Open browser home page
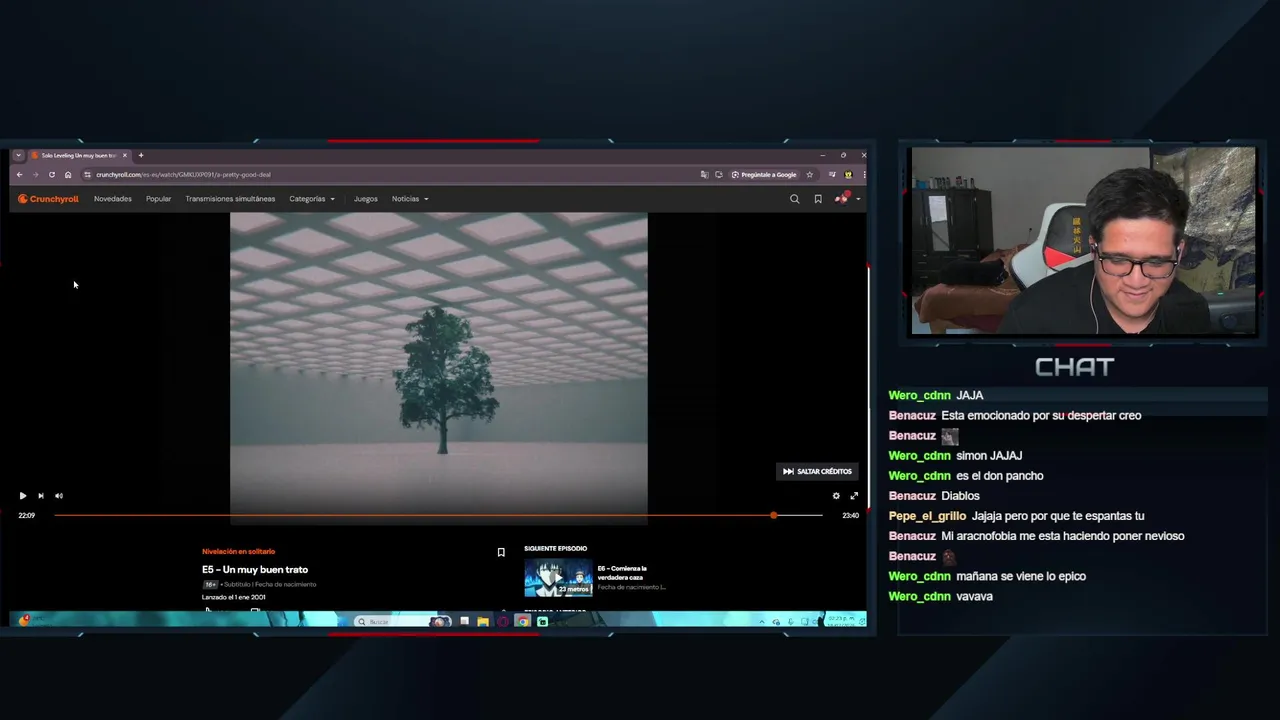 68,175
